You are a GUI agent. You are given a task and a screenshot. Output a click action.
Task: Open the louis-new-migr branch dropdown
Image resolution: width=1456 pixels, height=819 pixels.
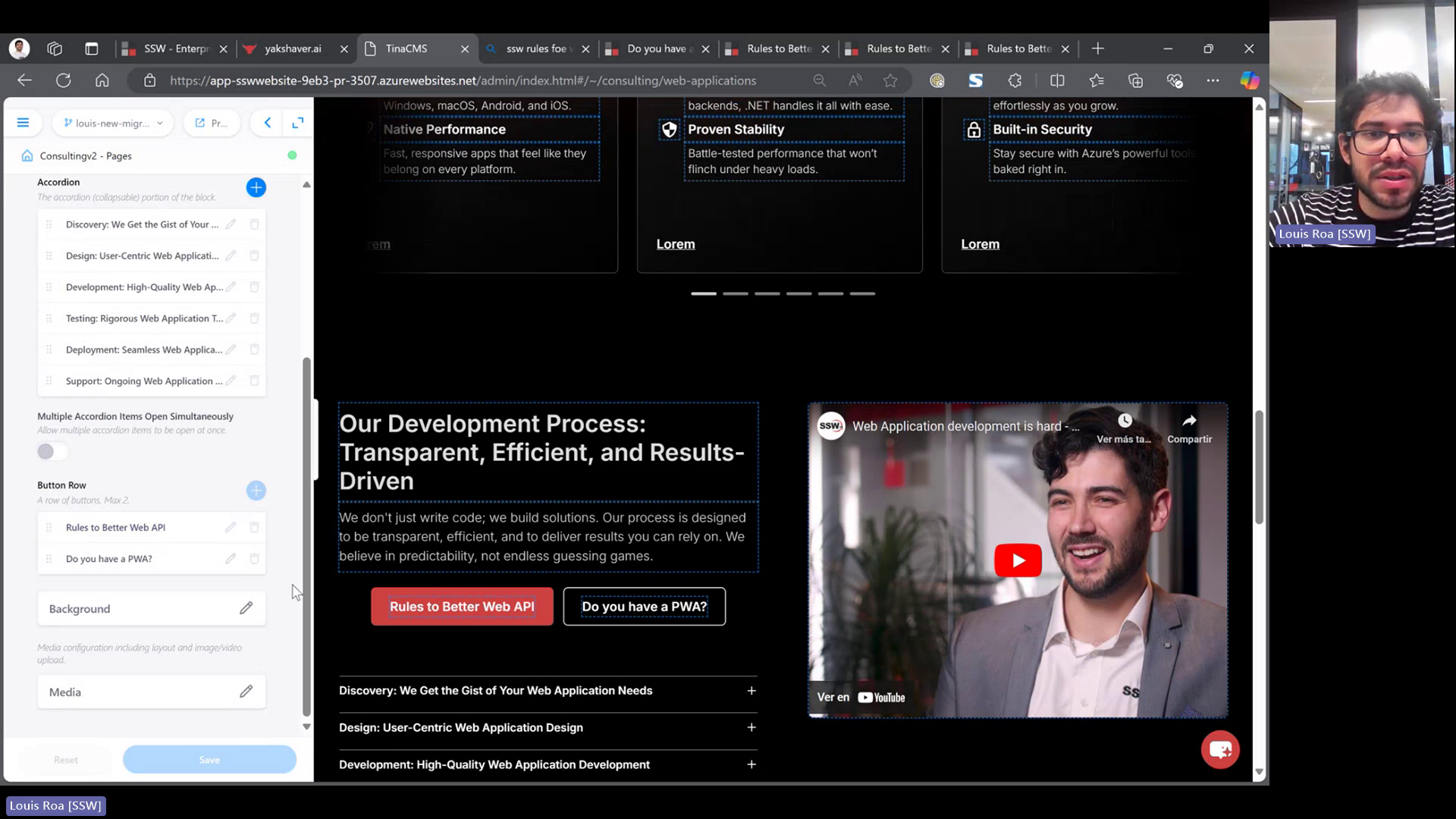tap(113, 123)
